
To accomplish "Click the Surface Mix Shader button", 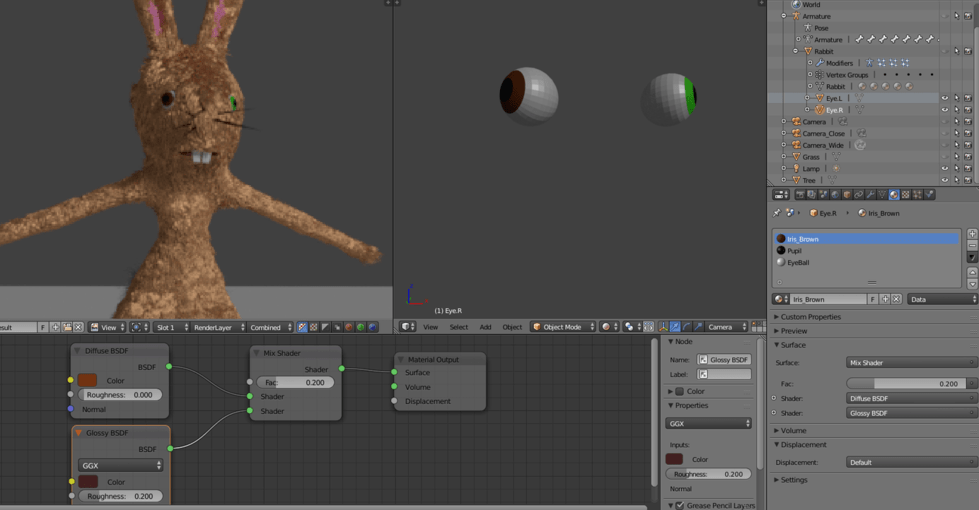I will tap(910, 363).
